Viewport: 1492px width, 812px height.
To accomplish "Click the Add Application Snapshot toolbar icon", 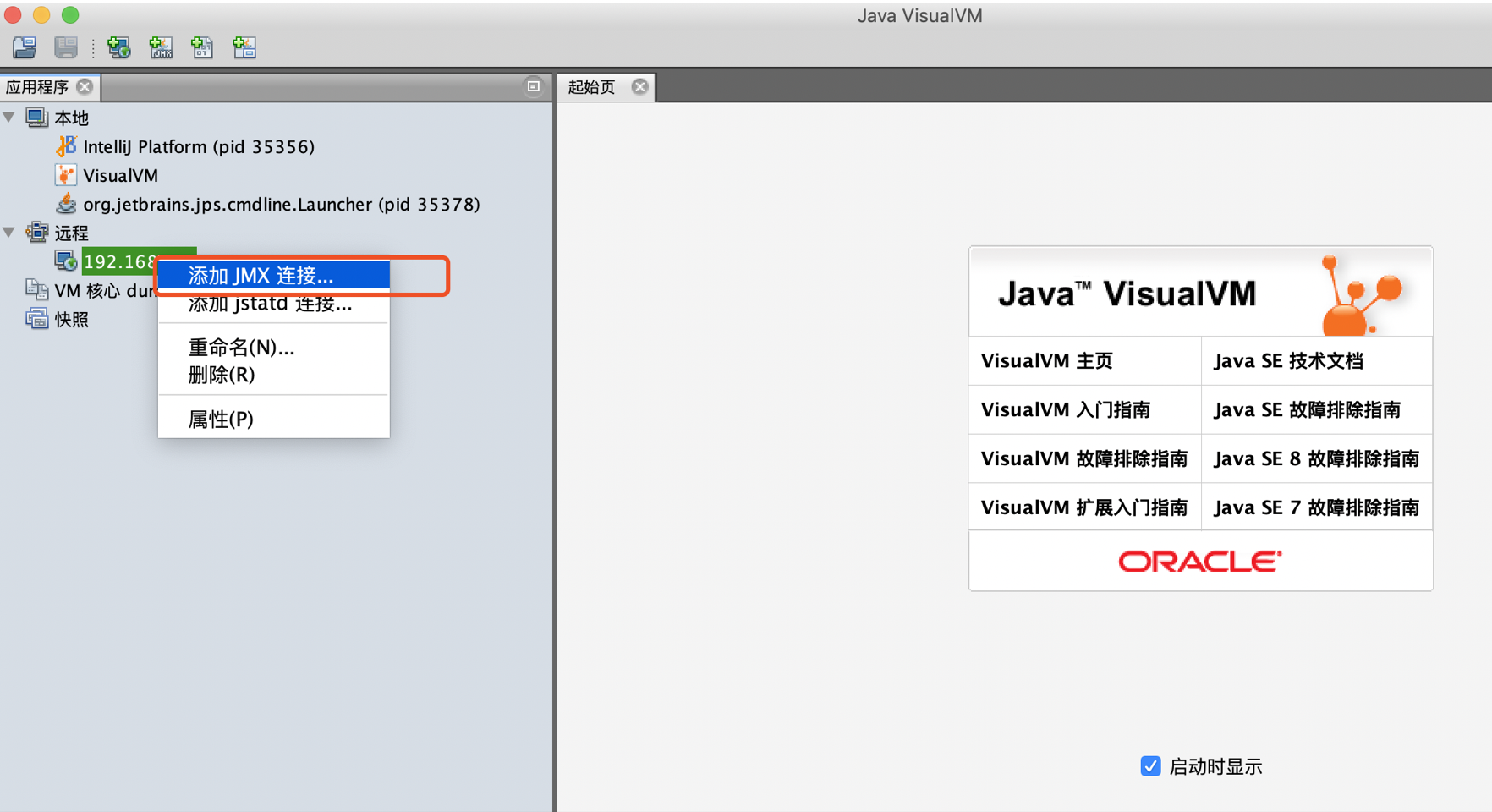I will [x=244, y=47].
